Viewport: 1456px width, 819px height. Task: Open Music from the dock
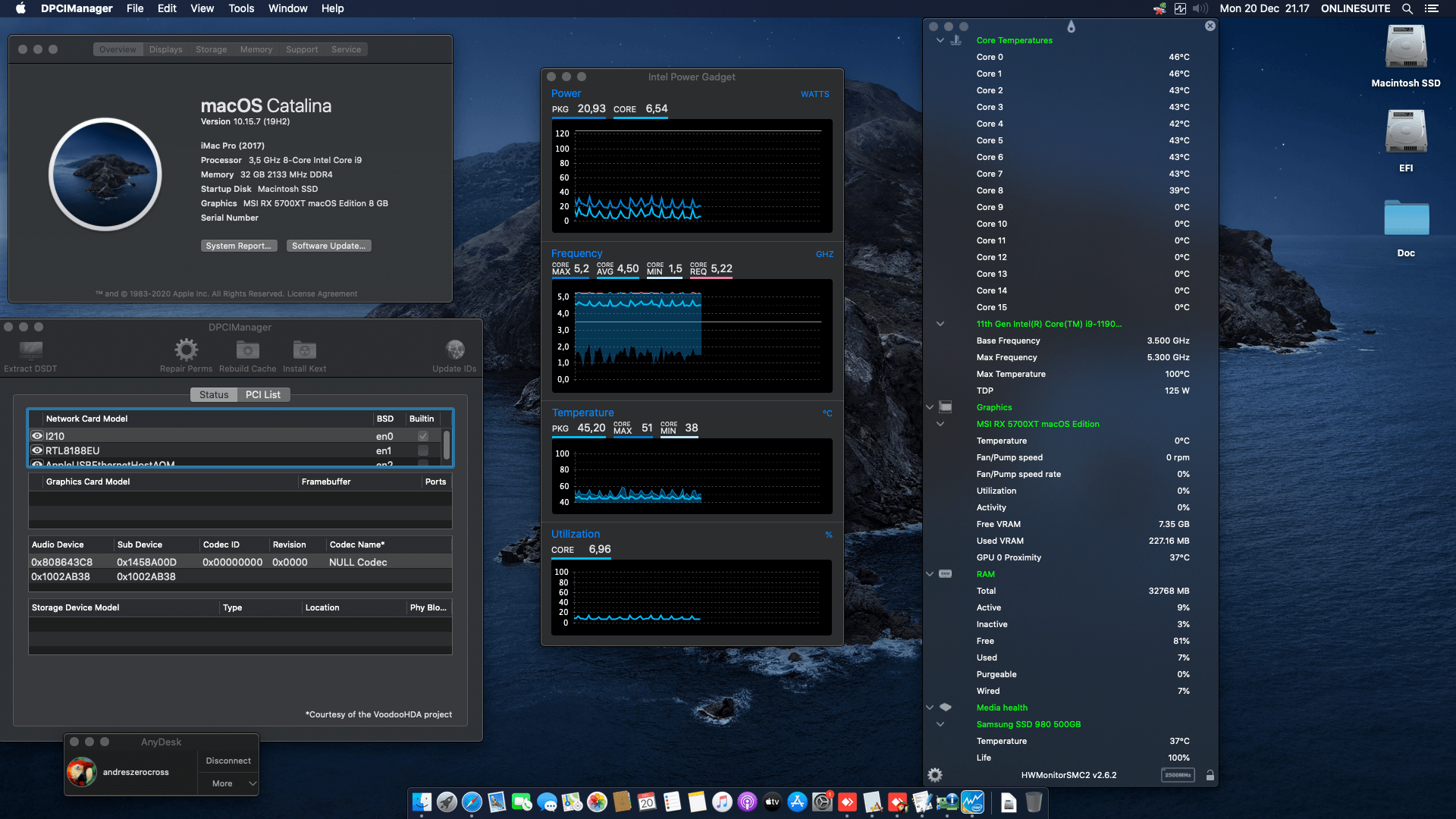pyautogui.click(x=722, y=802)
